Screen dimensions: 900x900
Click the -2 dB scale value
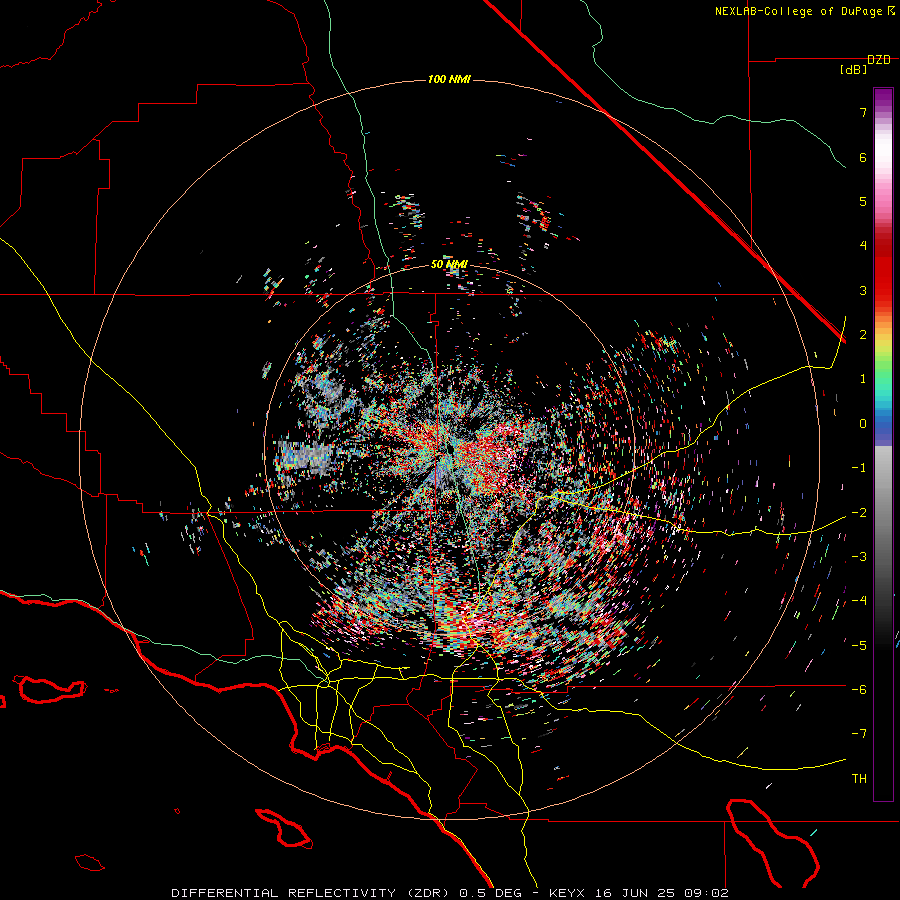(859, 513)
